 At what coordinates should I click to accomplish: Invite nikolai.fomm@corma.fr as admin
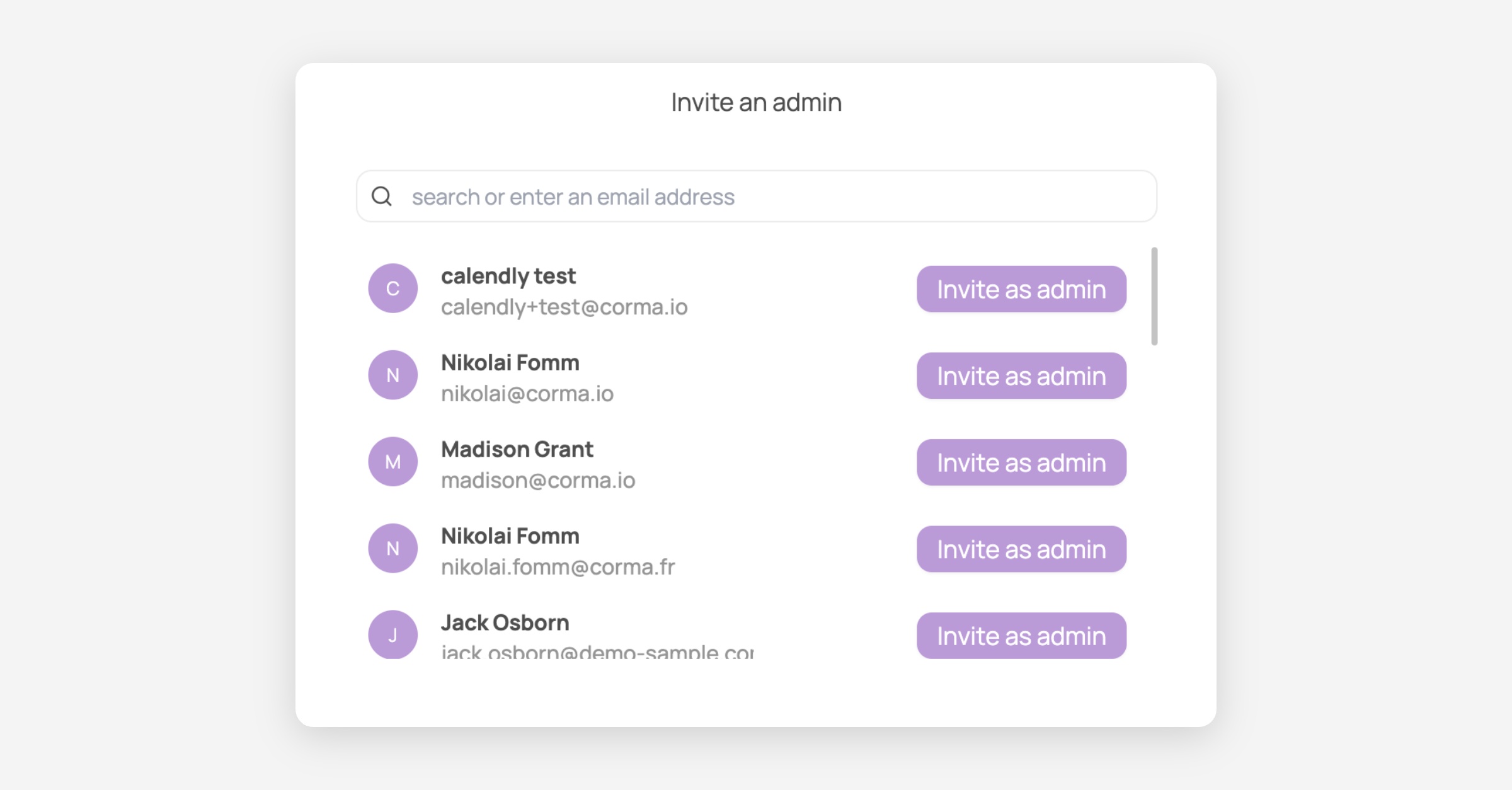[x=1021, y=549]
